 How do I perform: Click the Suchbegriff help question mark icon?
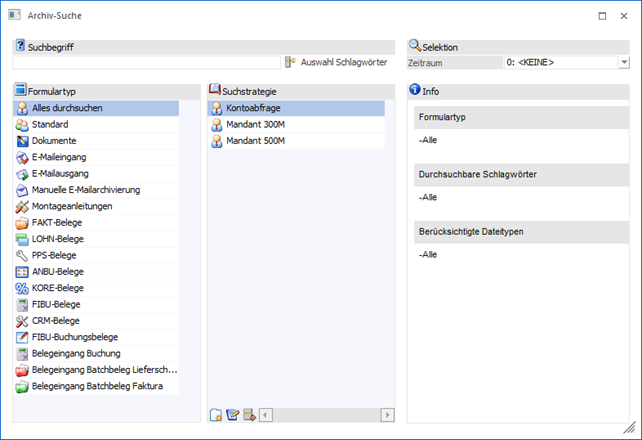click(20, 47)
